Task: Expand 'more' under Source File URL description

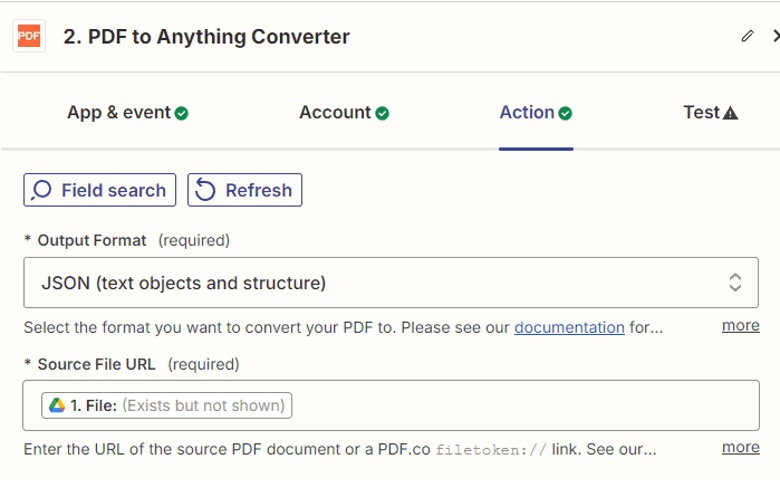Action: pyautogui.click(x=740, y=447)
